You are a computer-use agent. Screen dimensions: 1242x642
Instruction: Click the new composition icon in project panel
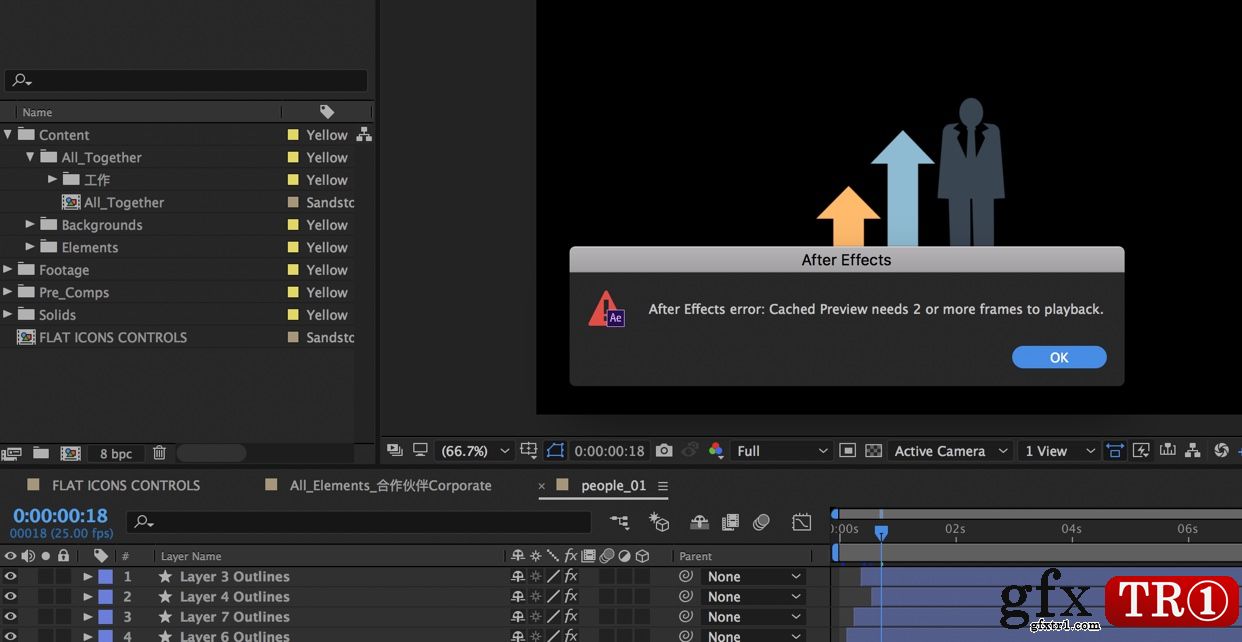[x=70, y=453]
